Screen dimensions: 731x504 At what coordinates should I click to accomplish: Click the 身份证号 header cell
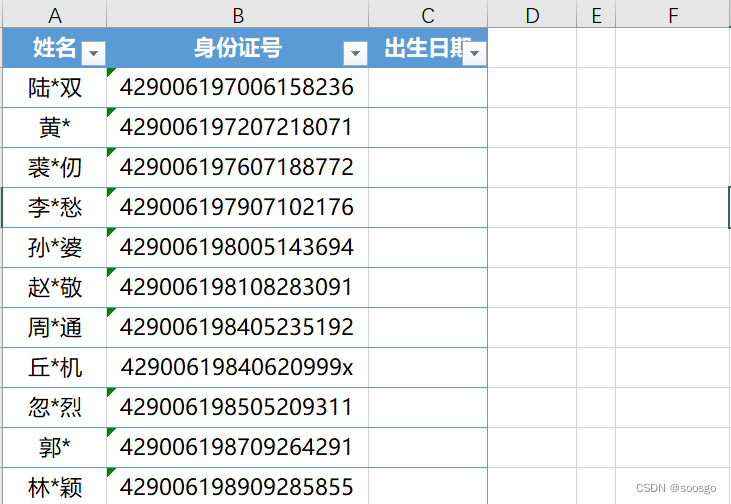(x=238, y=48)
